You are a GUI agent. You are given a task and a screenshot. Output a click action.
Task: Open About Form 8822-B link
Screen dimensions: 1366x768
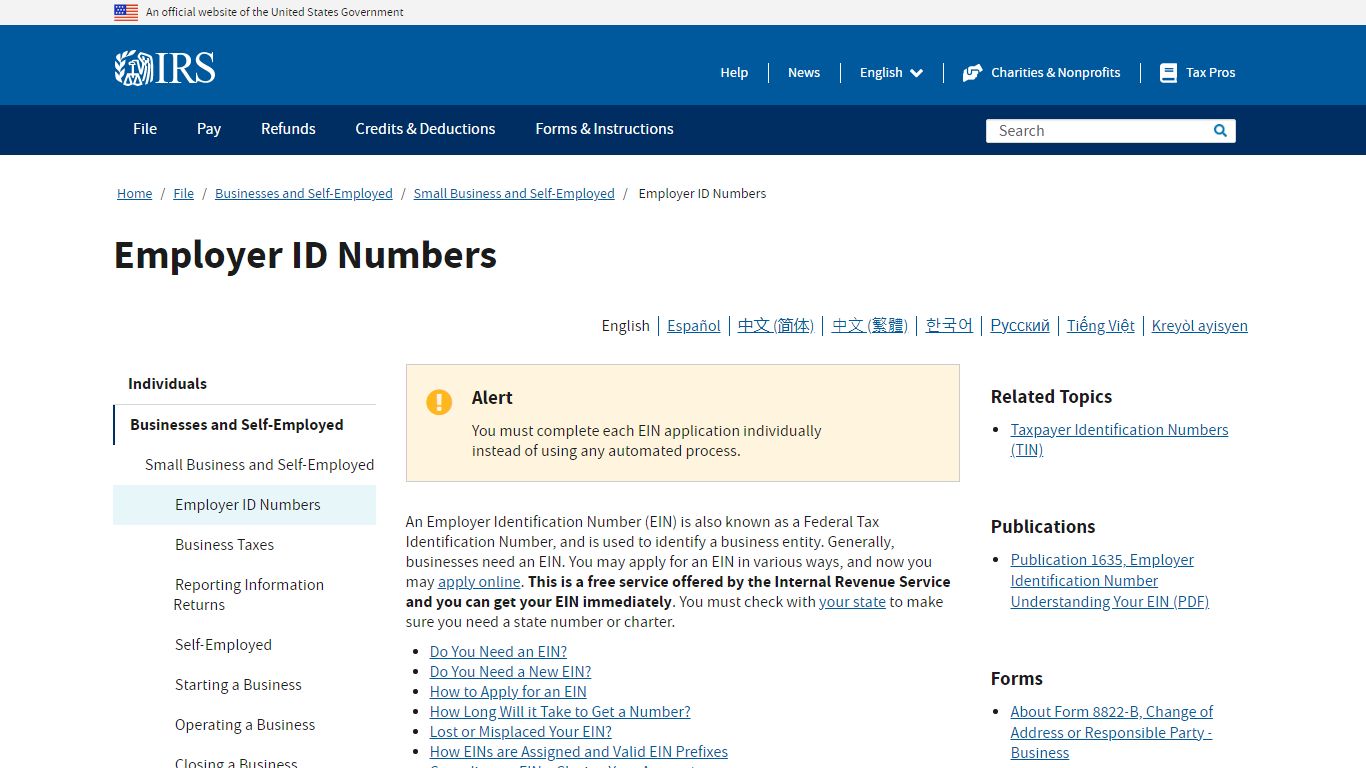1111,732
